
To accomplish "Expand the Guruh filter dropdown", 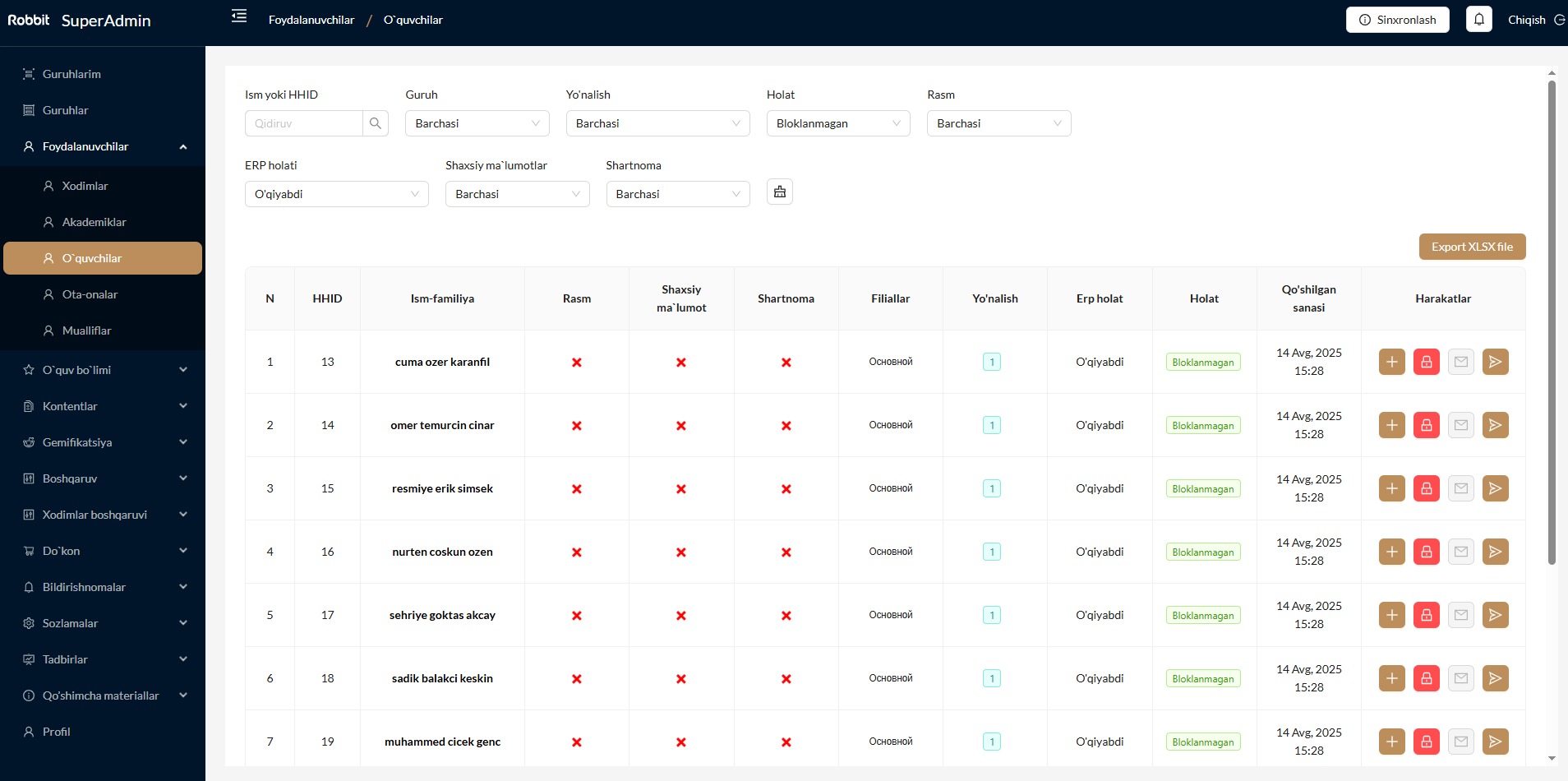I will (x=477, y=123).
